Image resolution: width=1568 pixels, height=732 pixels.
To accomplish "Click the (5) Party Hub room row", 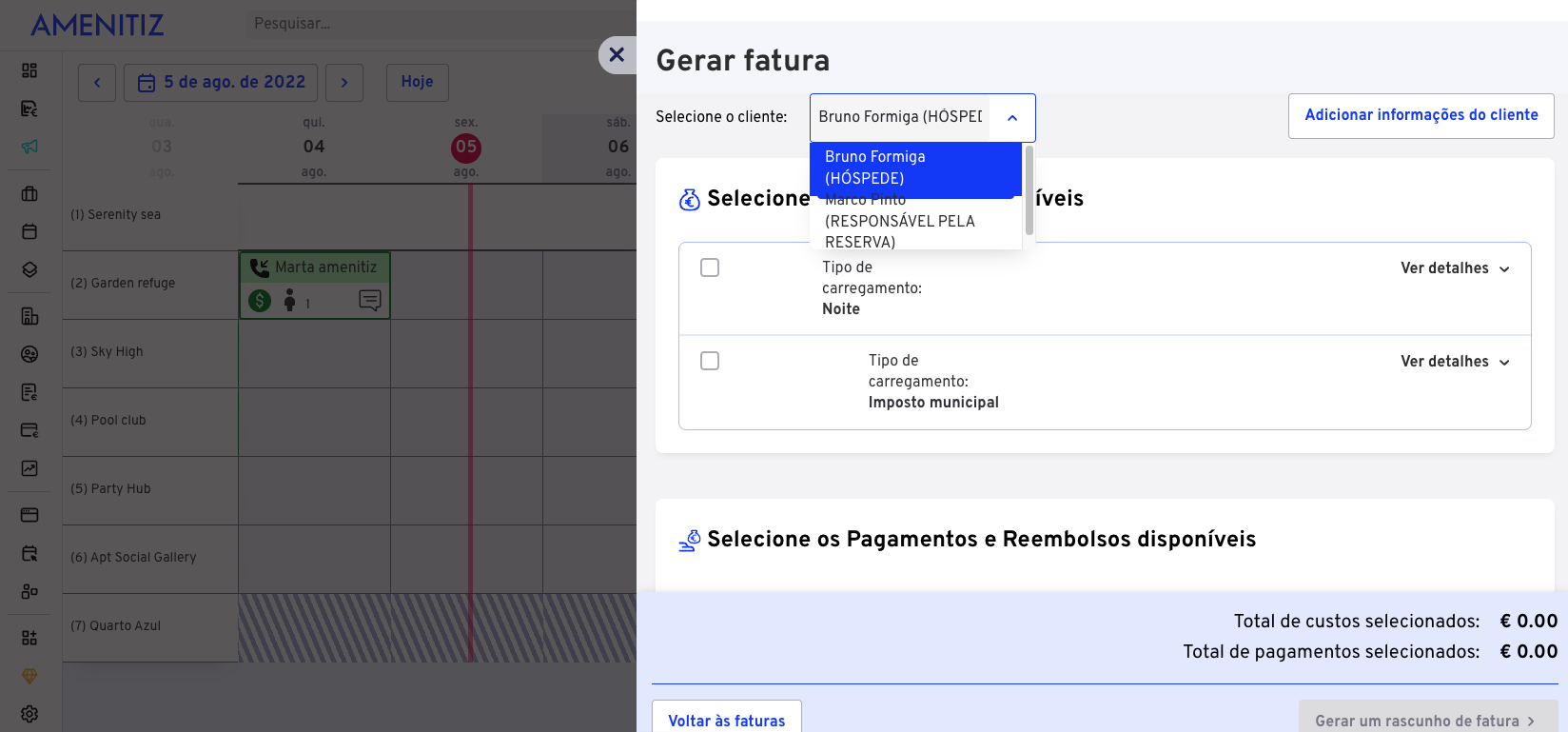I will 150,489.
